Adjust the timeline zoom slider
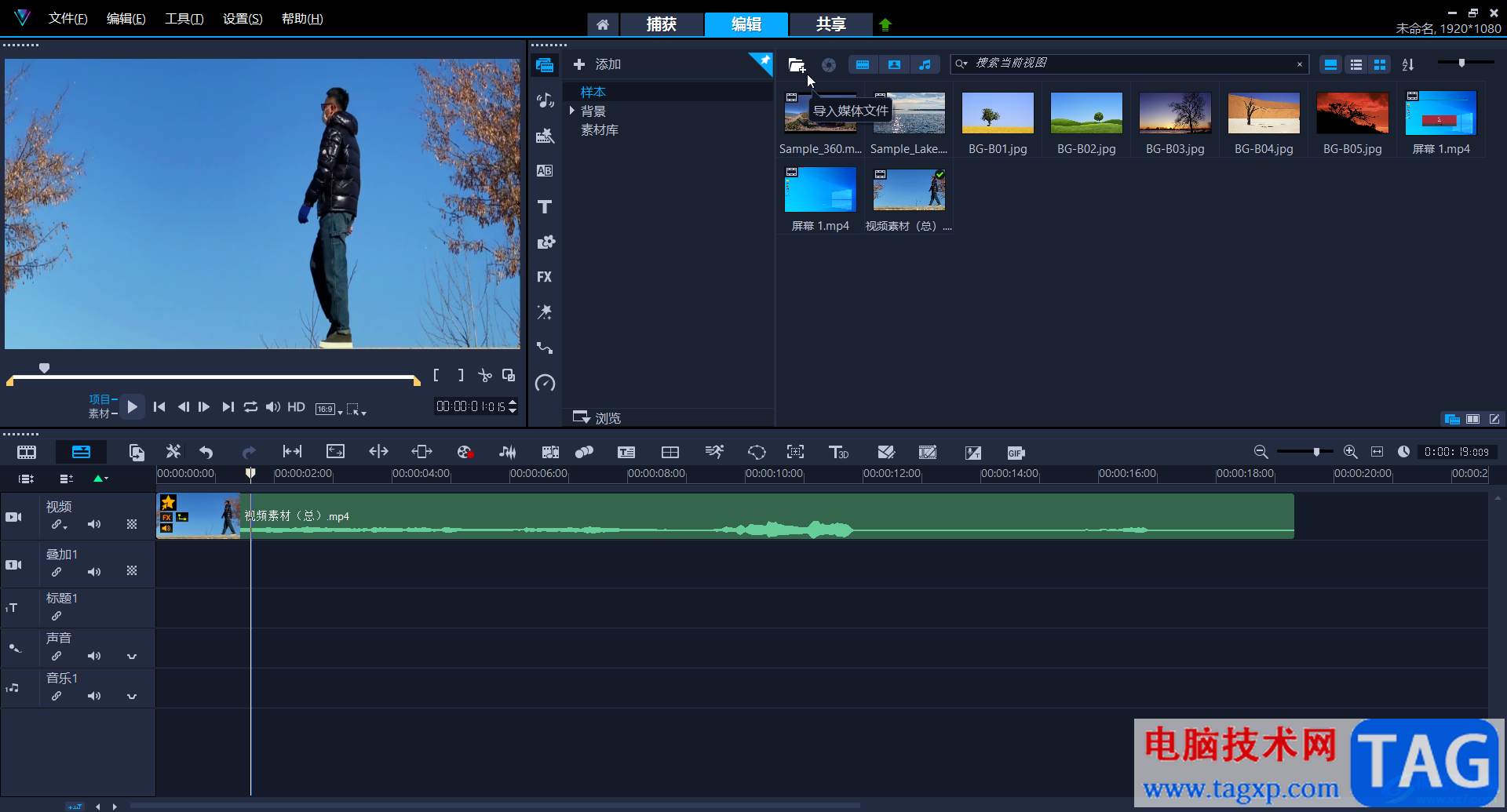Viewport: 1507px width, 812px height. [x=1316, y=452]
